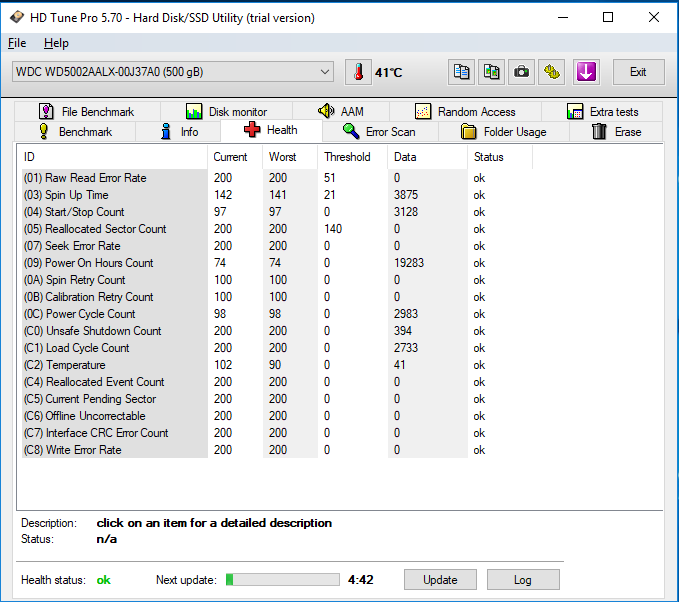
Task: Select the (01) Raw Read Error Rate row
Action: click(277, 178)
